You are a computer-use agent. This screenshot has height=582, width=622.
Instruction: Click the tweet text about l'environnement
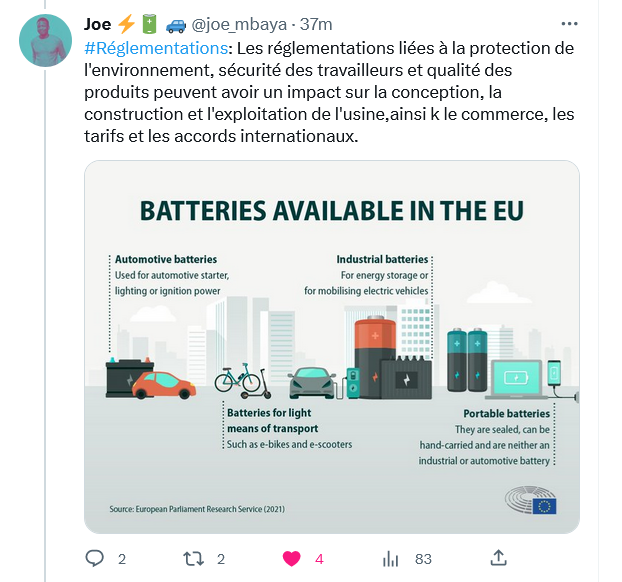pyautogui.click(x=329, y=92)
